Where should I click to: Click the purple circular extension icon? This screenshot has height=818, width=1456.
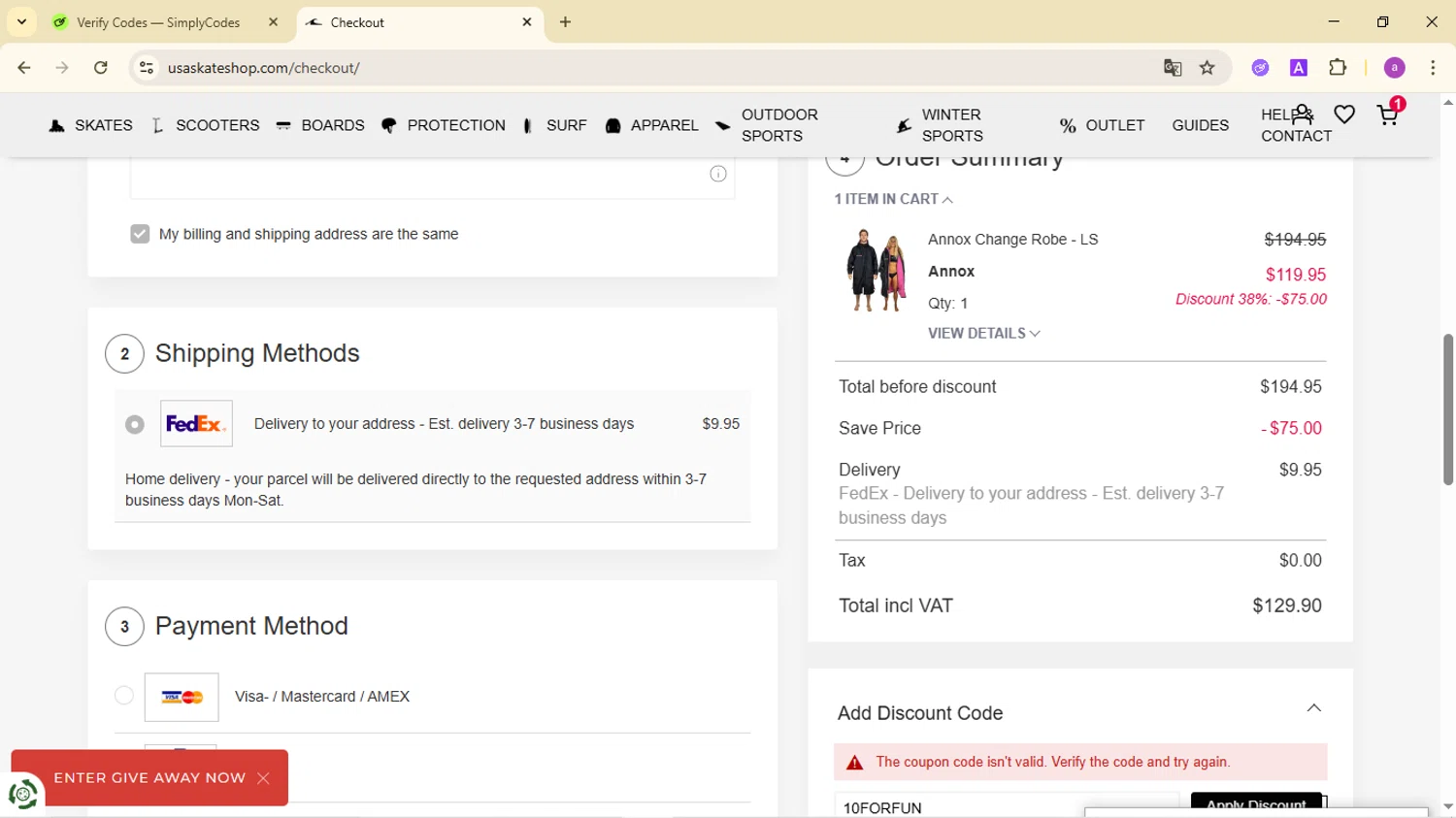(1260, 68)
